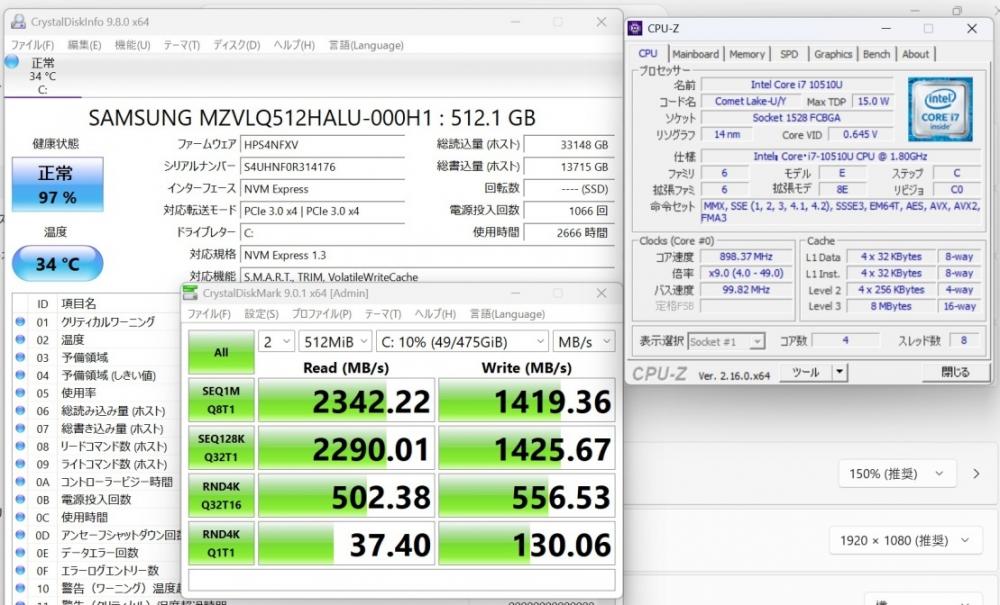Click the CPU-Z app icon in title bar
Viewport: 1000px width, 605px height.
[x=635, y=29]
